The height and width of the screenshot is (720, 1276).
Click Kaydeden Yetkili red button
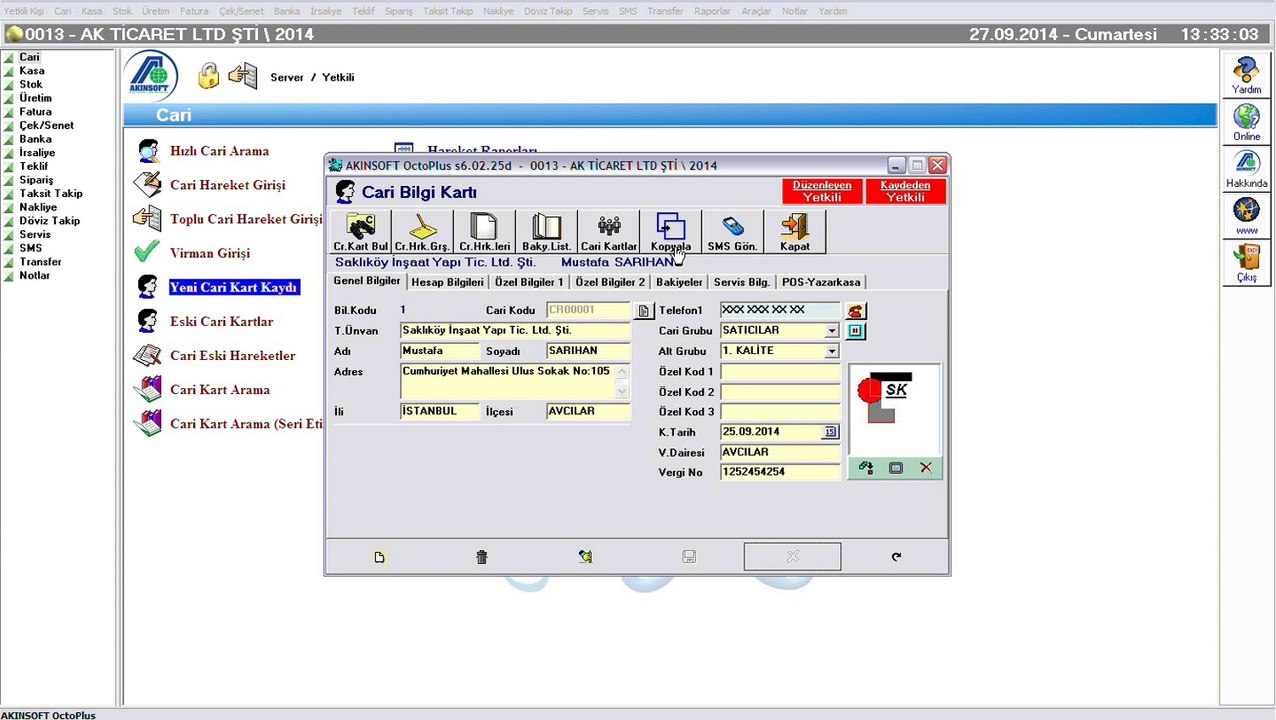click(x=905, y=191)
